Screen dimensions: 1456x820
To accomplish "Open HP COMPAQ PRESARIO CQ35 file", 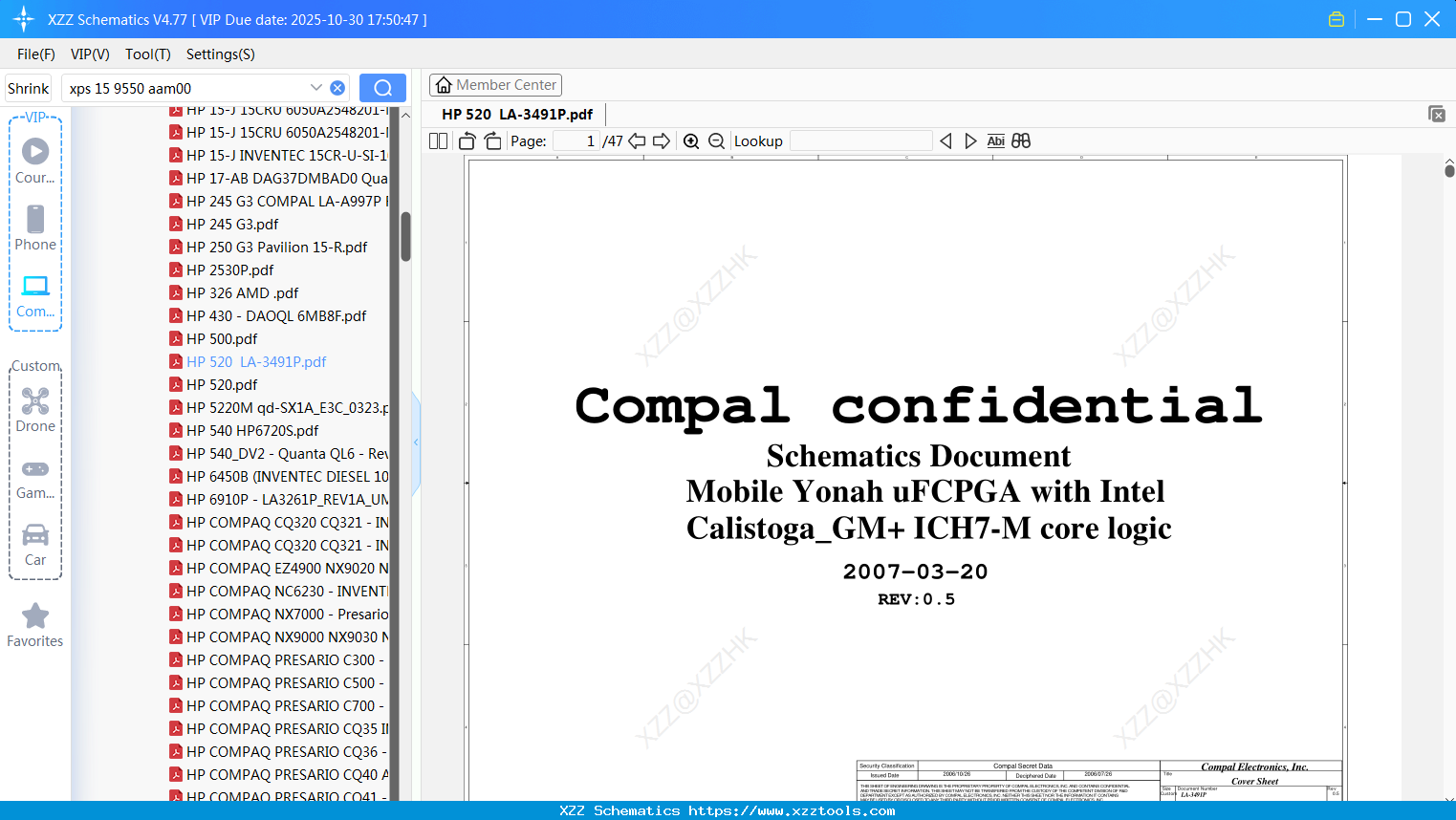I will [278, 728].
